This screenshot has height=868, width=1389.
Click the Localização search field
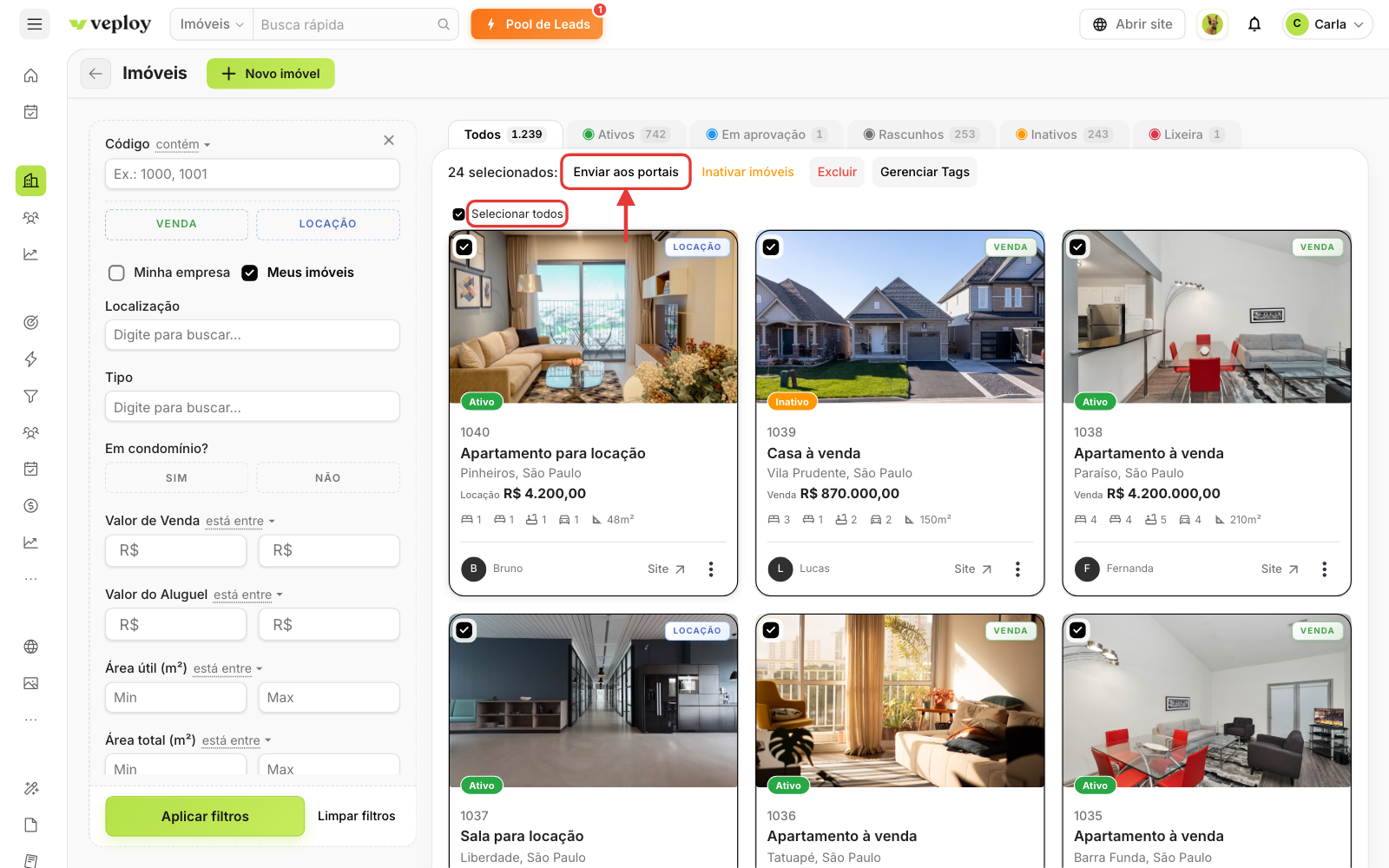coord(253,335)
